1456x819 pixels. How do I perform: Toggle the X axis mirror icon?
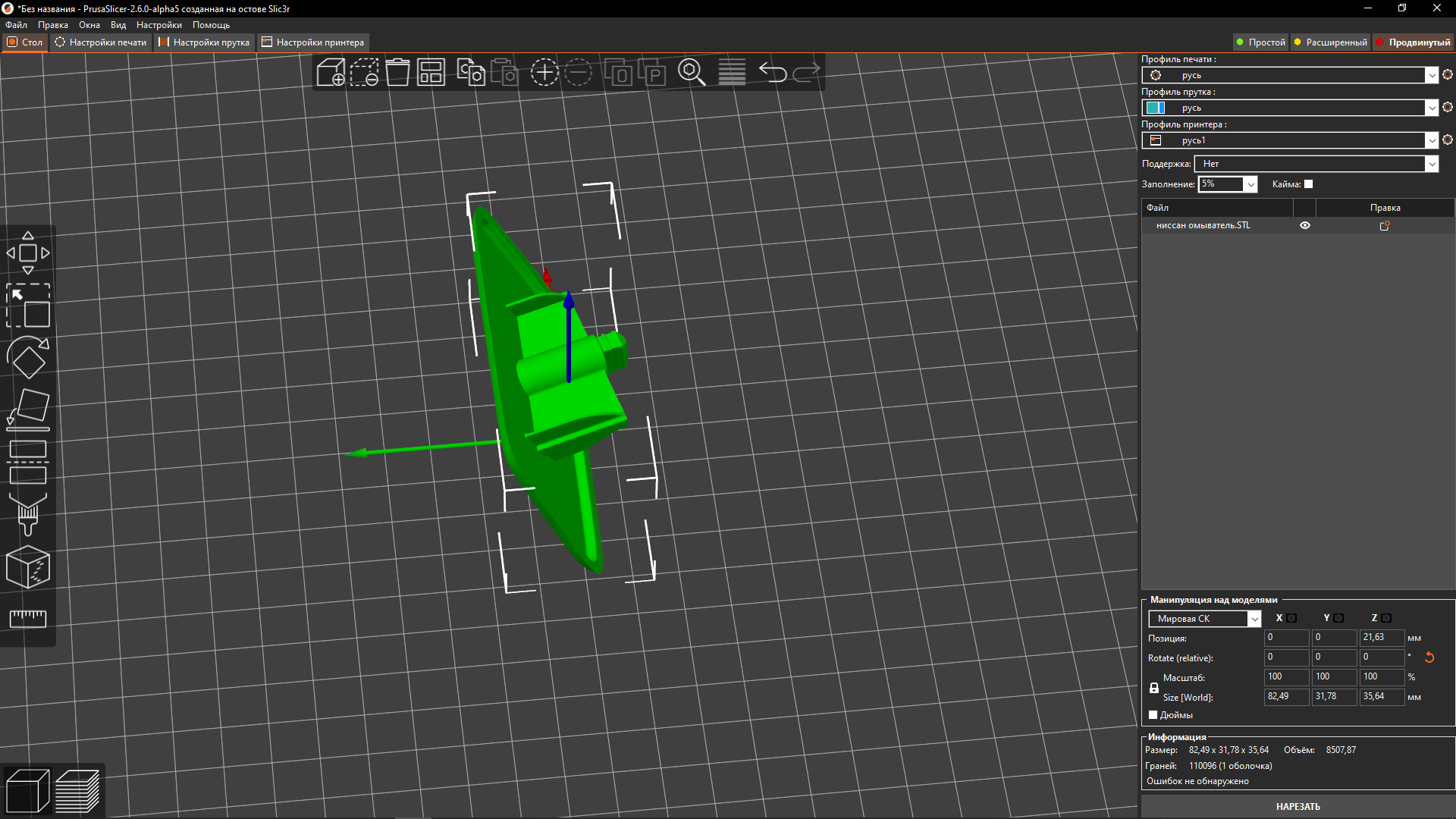pos(1292,618)
